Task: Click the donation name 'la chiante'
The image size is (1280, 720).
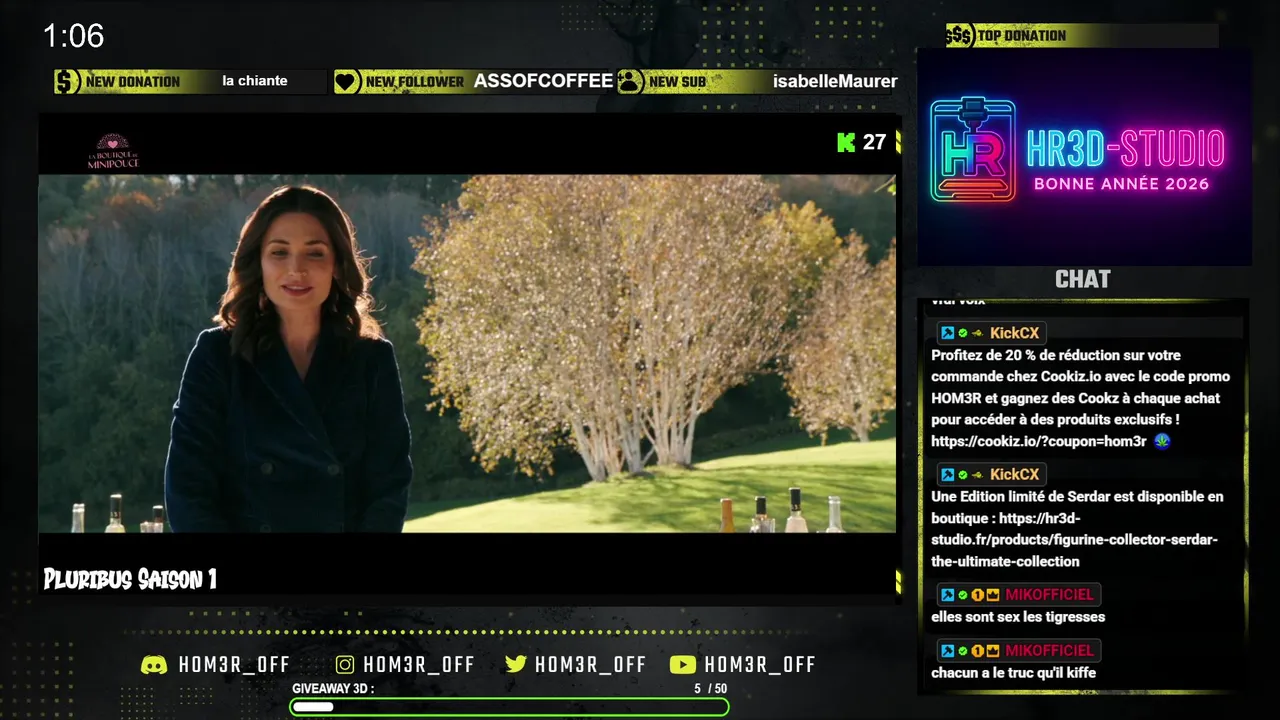Action: [x=255, y=81]
